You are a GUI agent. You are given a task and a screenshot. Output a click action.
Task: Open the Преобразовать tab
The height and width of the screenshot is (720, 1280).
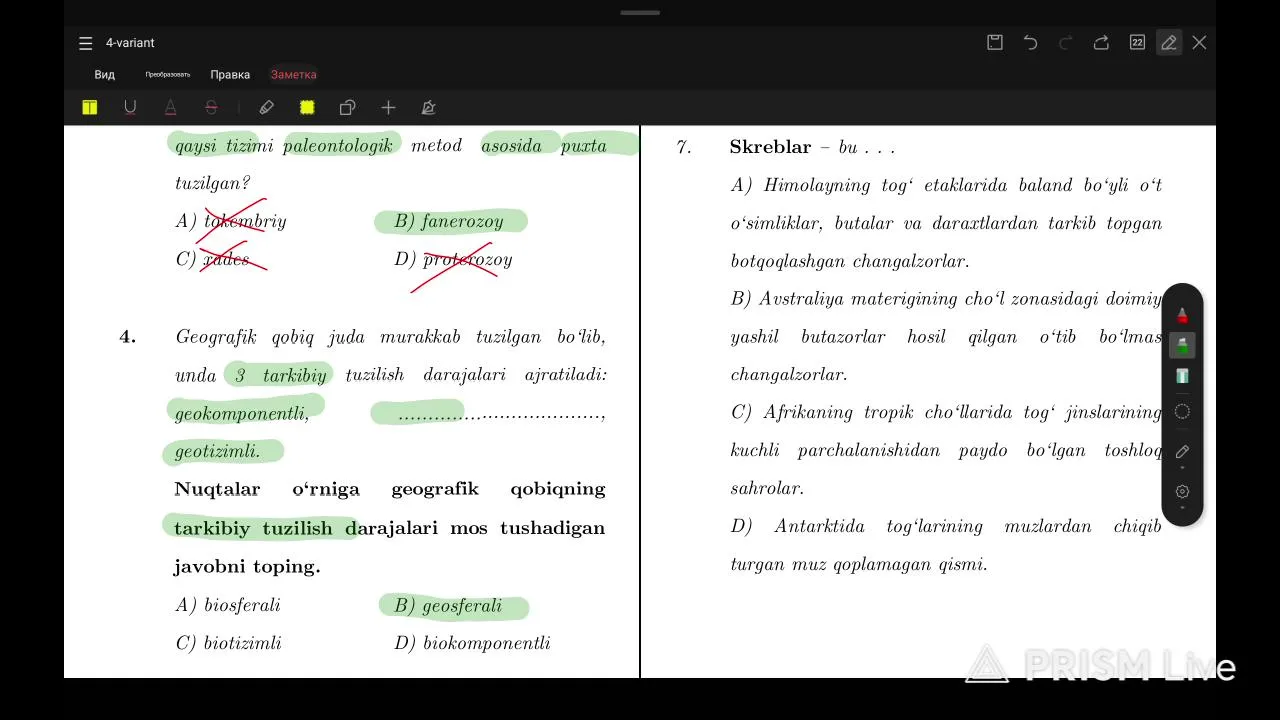[x=167, y=74]
